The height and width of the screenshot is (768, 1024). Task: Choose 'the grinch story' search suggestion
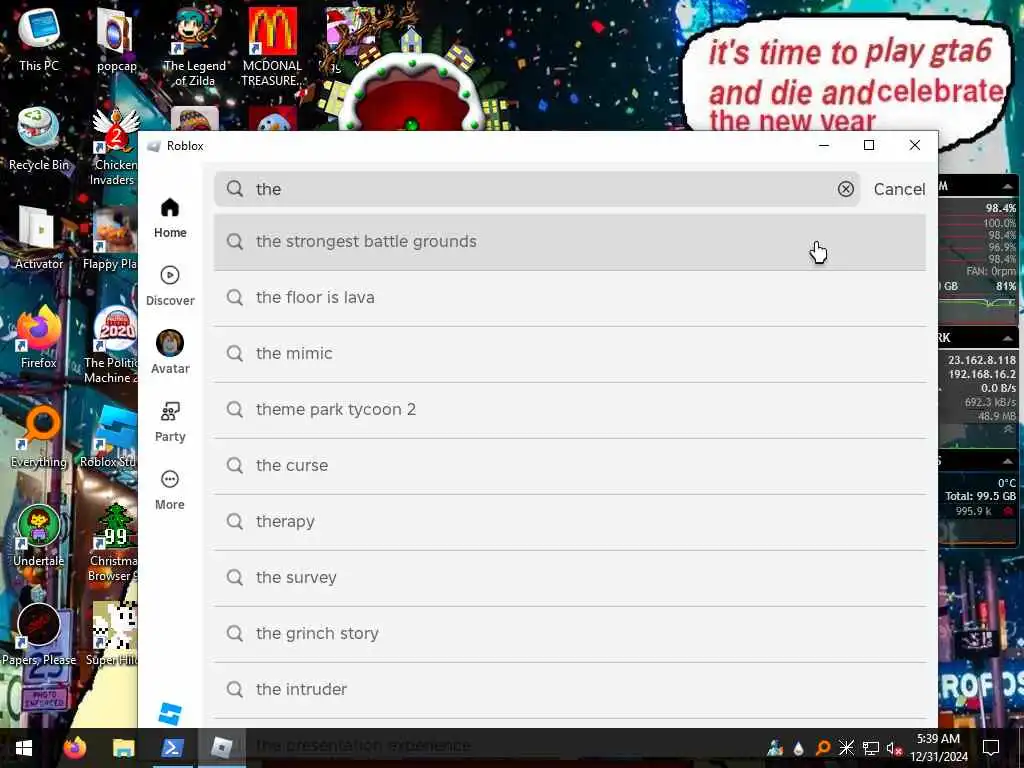point(569,634)
